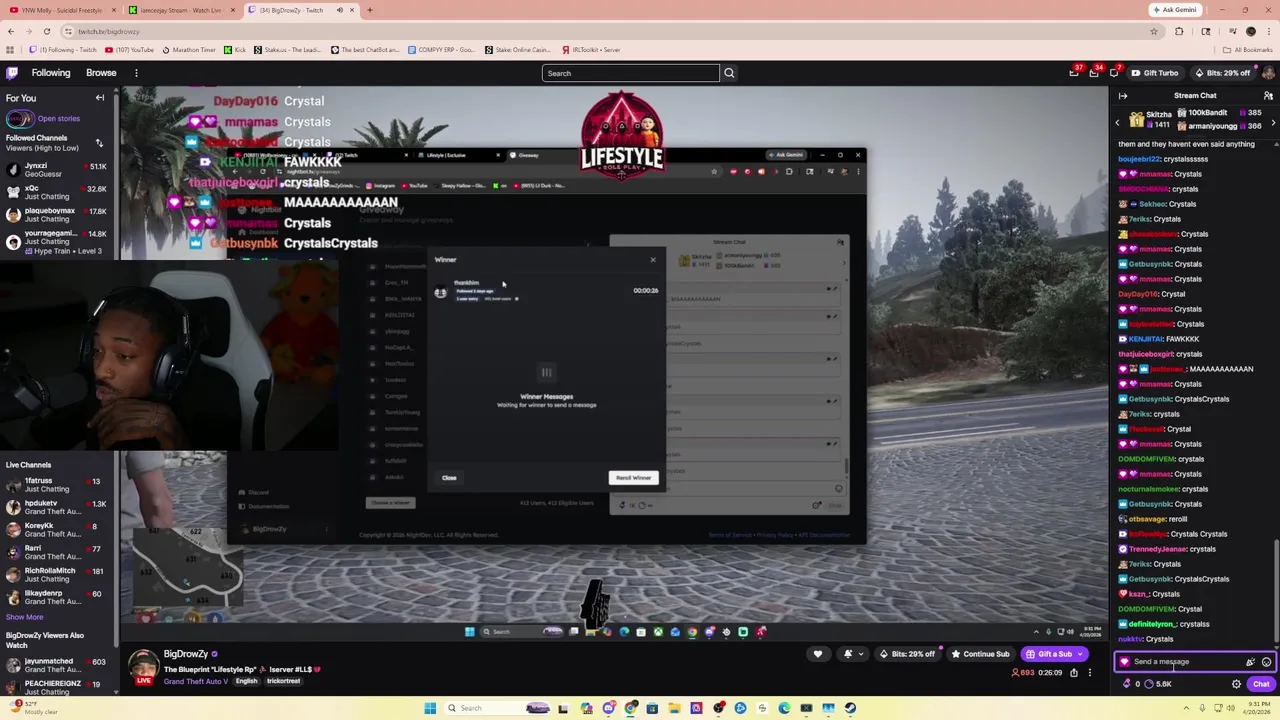Click the Chat send button
1280x720 pixels.
click(x=1260, y=684)
